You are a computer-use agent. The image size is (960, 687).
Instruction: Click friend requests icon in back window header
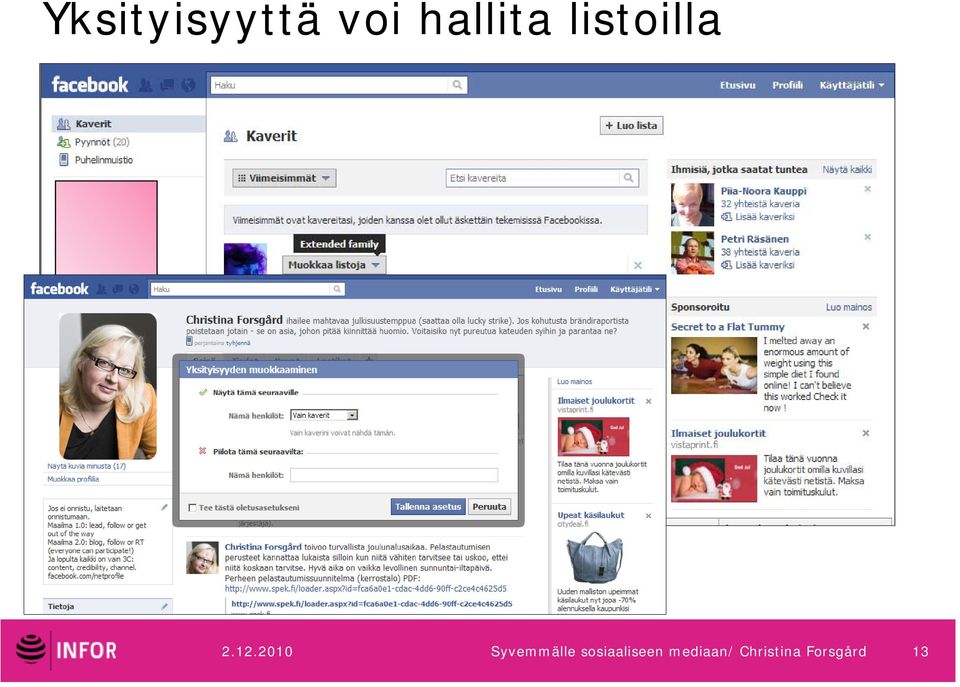(145, 85)
